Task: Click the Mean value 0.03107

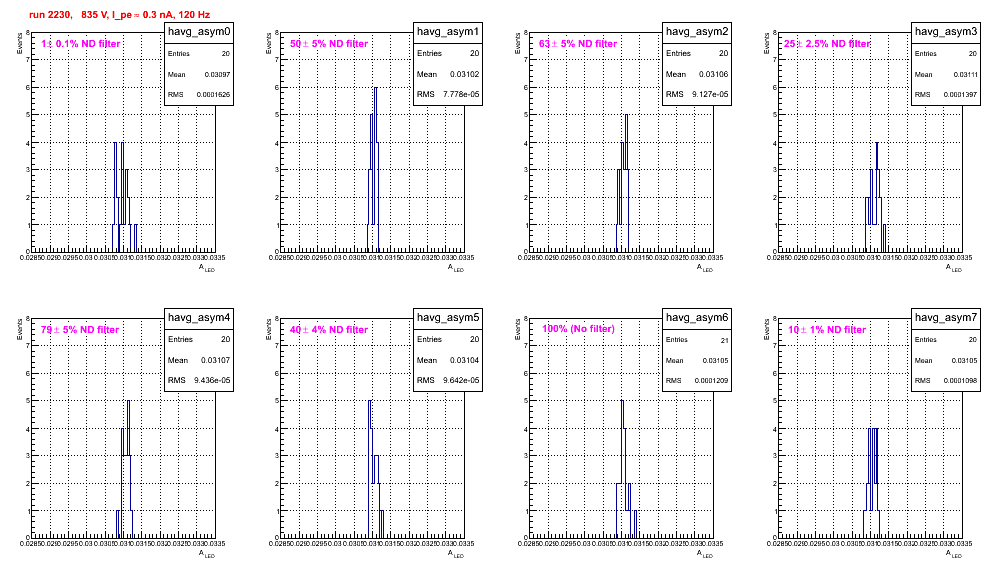Action: [216, 360]
